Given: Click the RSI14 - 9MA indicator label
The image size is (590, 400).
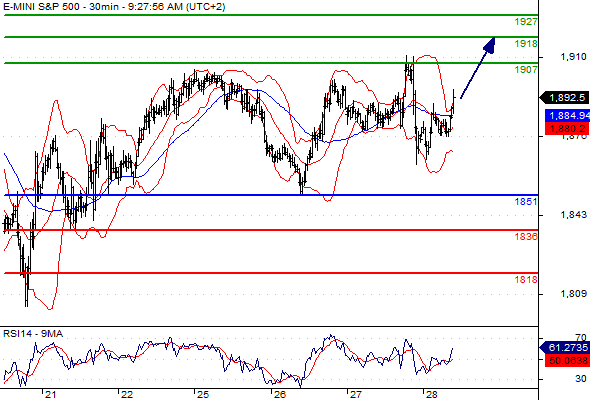Looking at the screenshot, I should coord(33,334).
